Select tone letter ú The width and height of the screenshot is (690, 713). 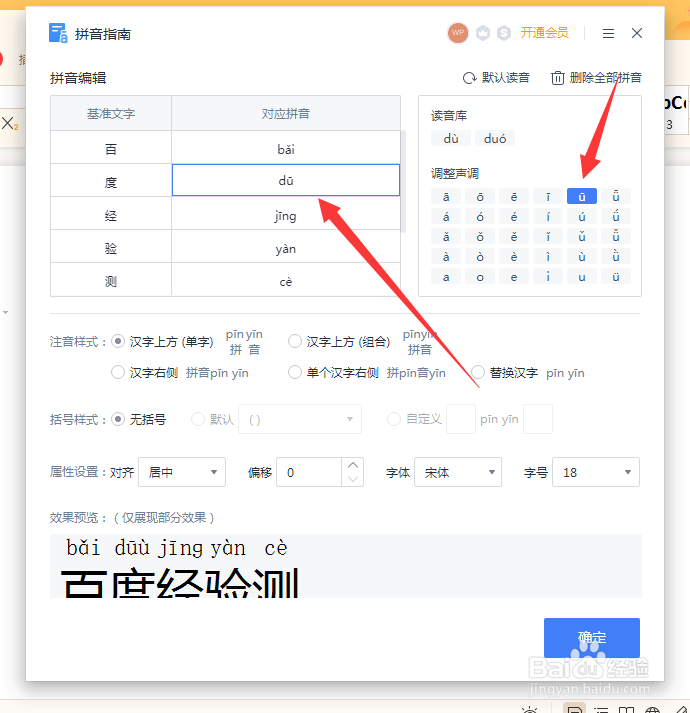point(582,216)
